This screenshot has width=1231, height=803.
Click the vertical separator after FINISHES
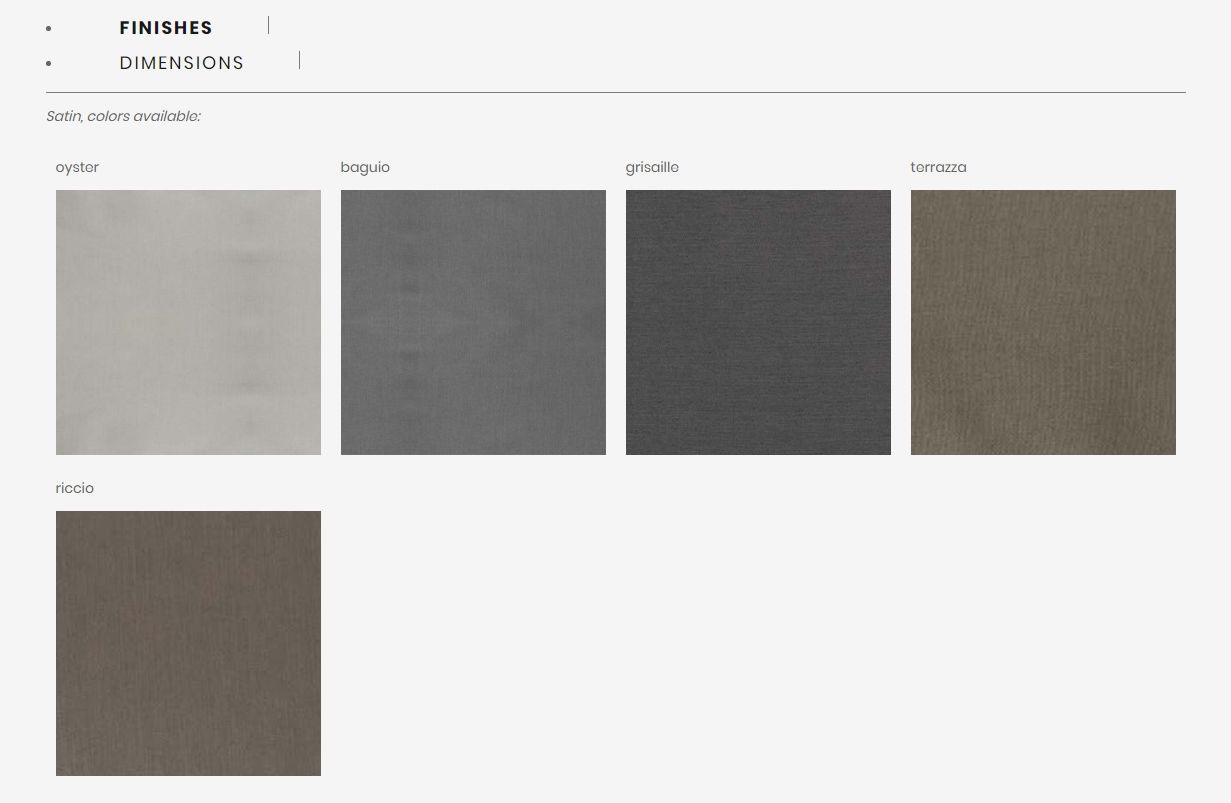click(x=268, y=25)
